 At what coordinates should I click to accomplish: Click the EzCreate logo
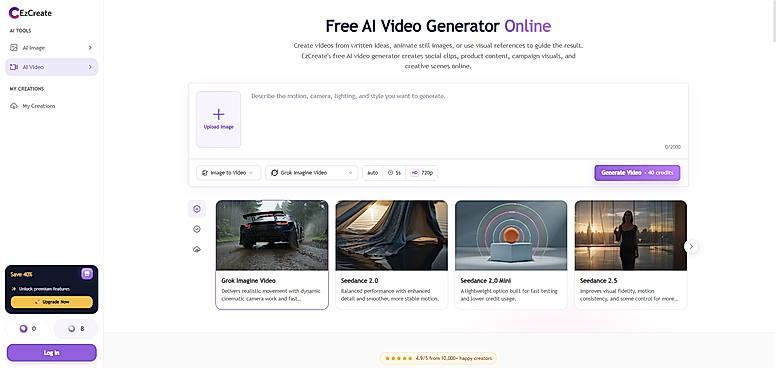click(30, 13)
